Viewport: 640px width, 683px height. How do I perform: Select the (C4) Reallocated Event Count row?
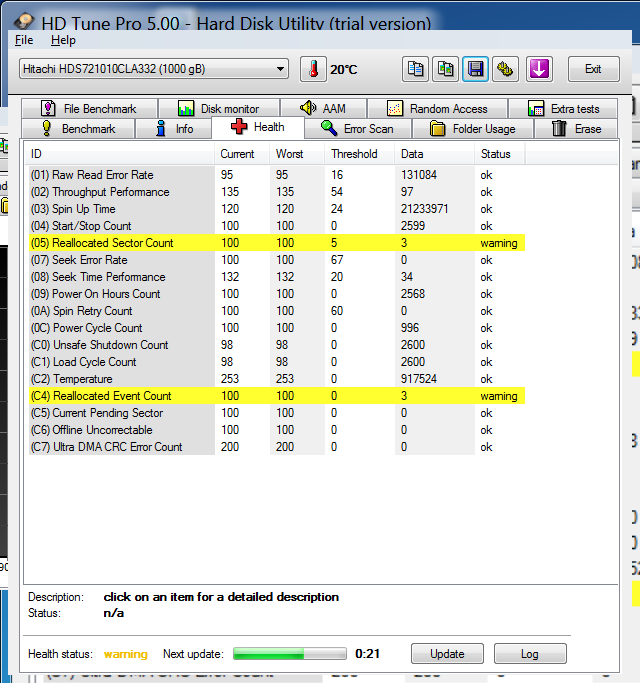pyautogui.click(x=277, y=396)
